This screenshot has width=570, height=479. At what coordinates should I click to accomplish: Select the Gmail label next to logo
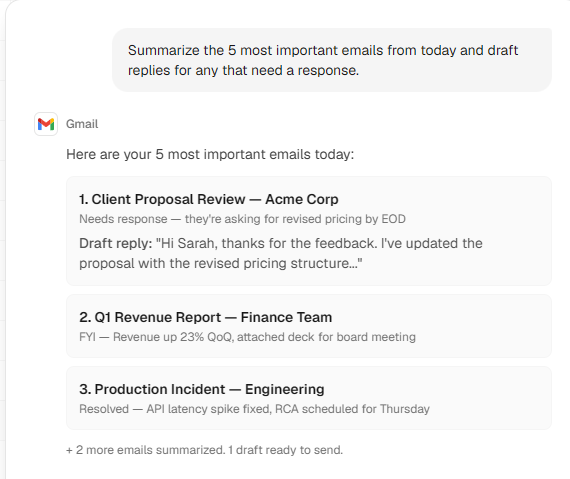tap(82, 124)
